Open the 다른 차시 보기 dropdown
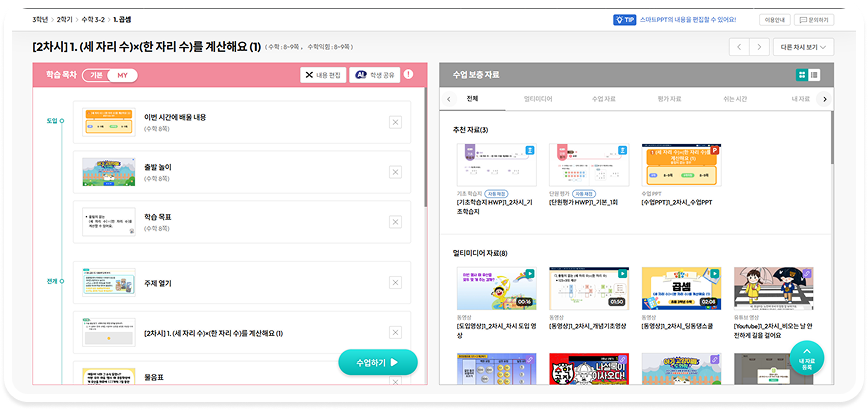Image resolution: width=868 pixels, height=410 pixels. 803,47
